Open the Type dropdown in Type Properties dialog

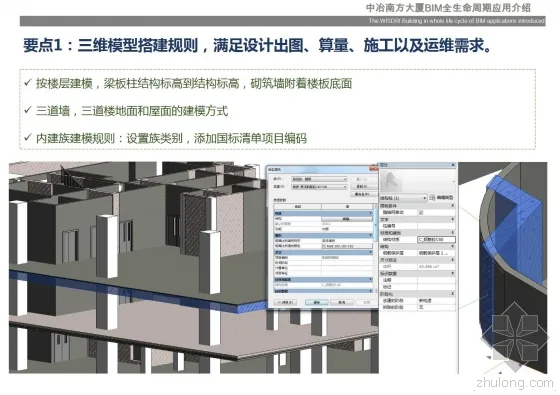click(319, 187)
